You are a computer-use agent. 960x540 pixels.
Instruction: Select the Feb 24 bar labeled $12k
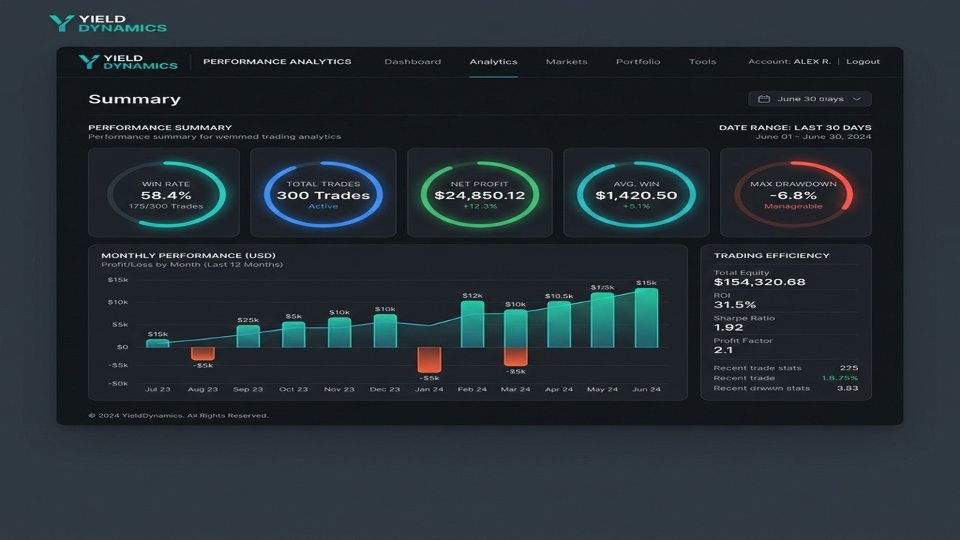(472, 324)
